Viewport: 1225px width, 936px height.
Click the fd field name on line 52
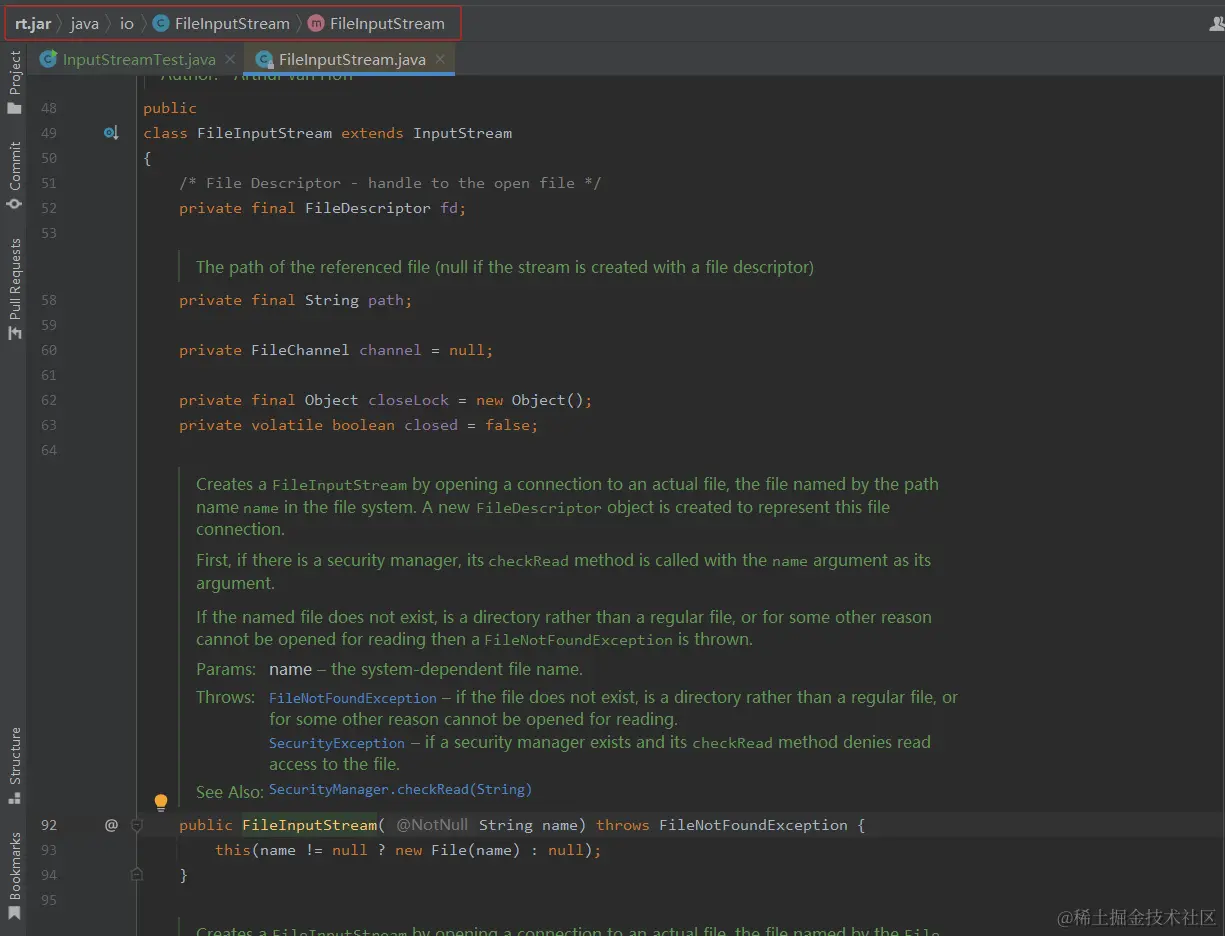pyautogui.click(x=449, y=208)
